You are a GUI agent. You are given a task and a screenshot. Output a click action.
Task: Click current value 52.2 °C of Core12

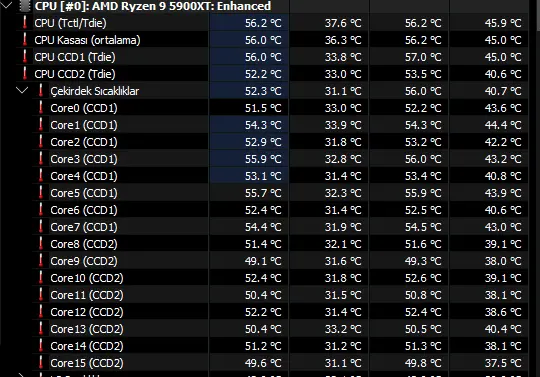point(263,312)
